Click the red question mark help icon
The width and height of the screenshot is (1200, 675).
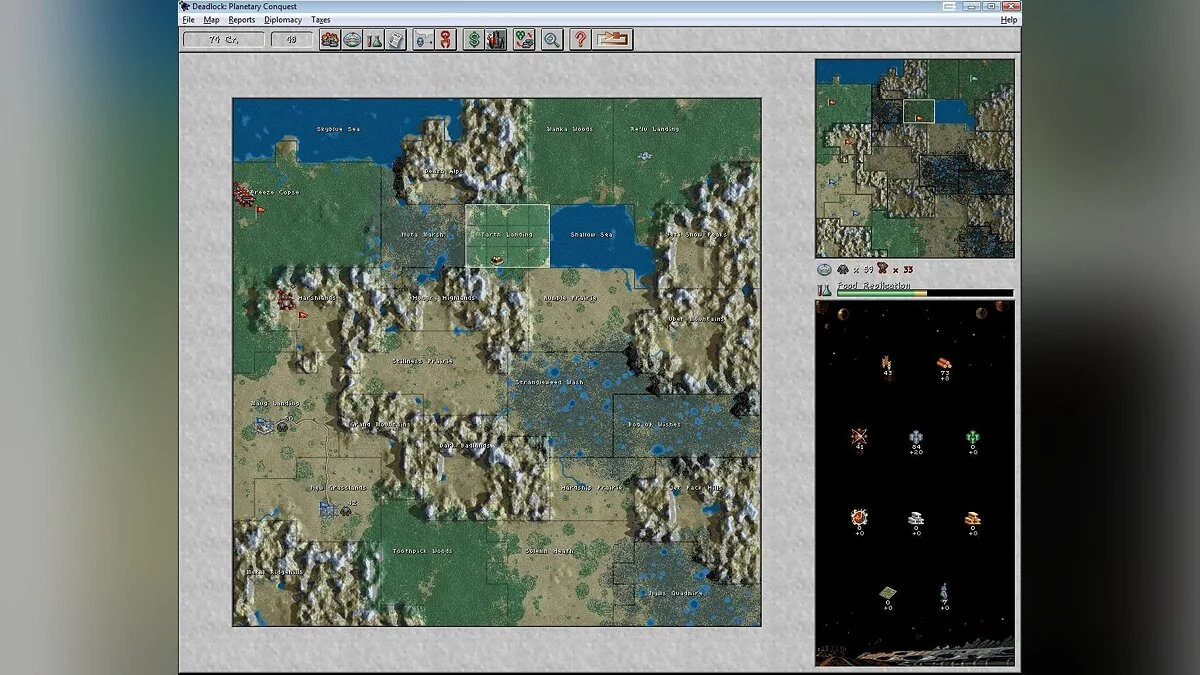point(580,40)
